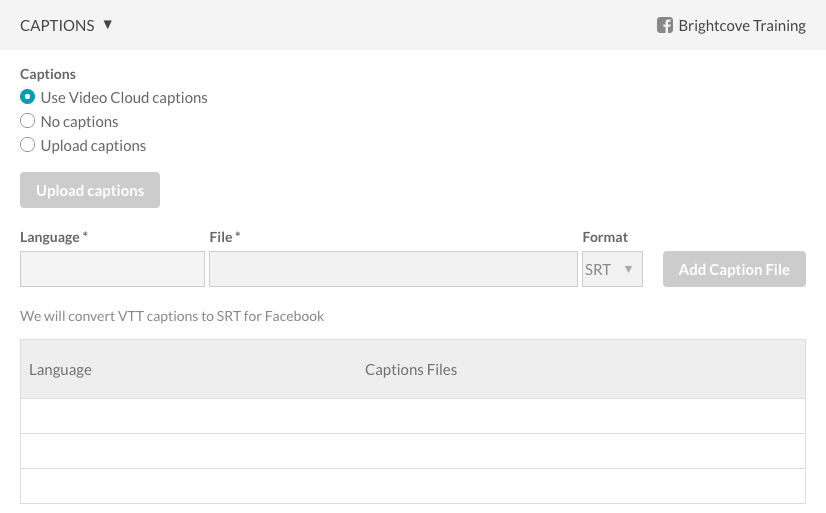Click the CAPTIONS section heading text
The height and width of the screenshot is (513, 826).
(x=57, y=26)
